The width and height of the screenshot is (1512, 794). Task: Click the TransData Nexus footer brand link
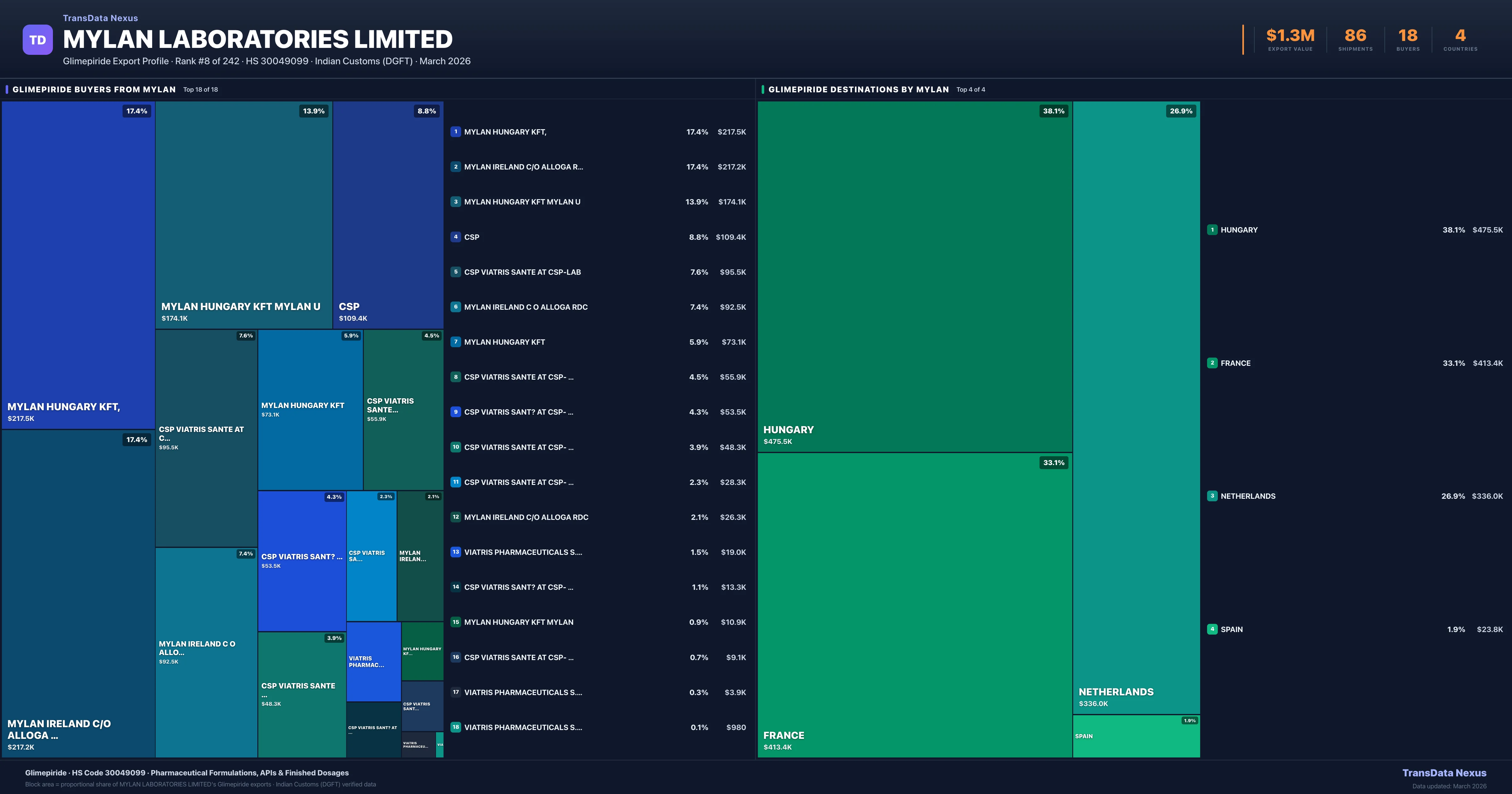pos(1444,773)
